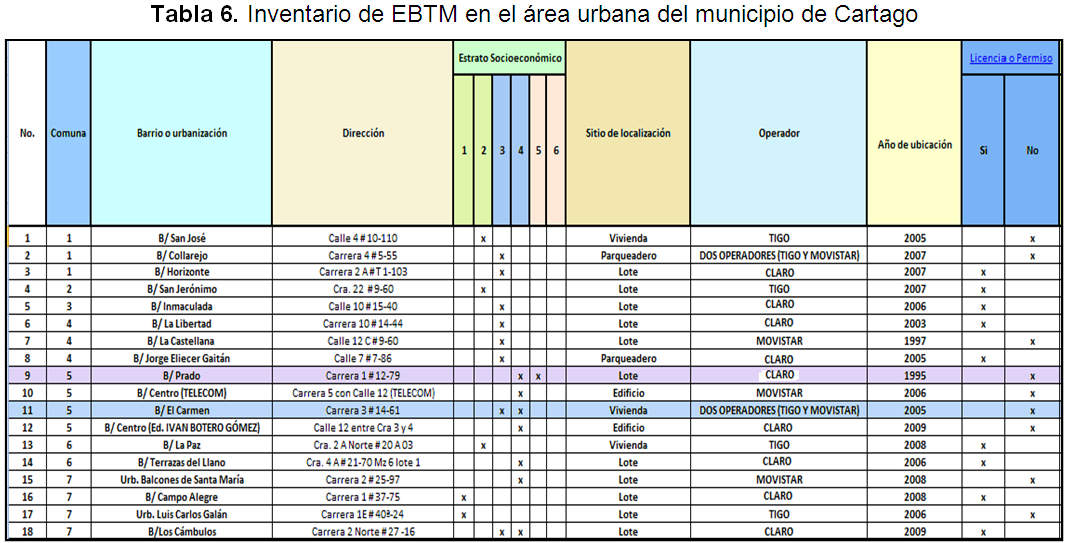Click the Estrato Socioeconómico header cell
The height and width of the screenshot is (543, 1067).
tap(509, 58)
